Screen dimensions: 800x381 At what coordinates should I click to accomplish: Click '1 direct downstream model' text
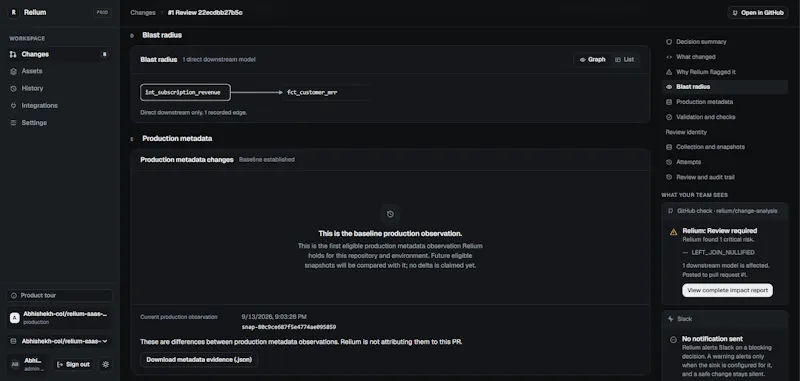(x=219, y=60)
